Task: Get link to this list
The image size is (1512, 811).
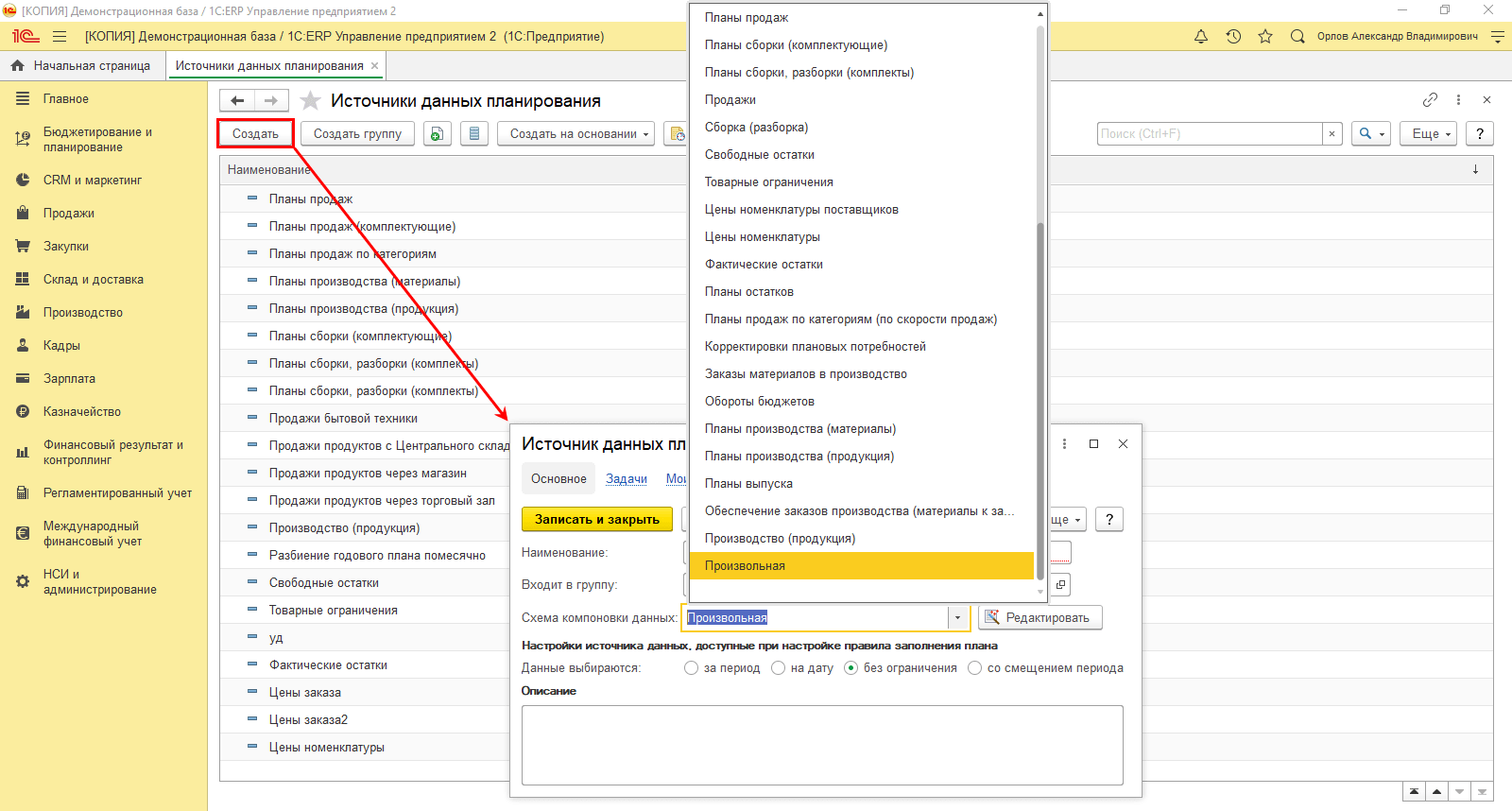Action: coord(1430,99)
